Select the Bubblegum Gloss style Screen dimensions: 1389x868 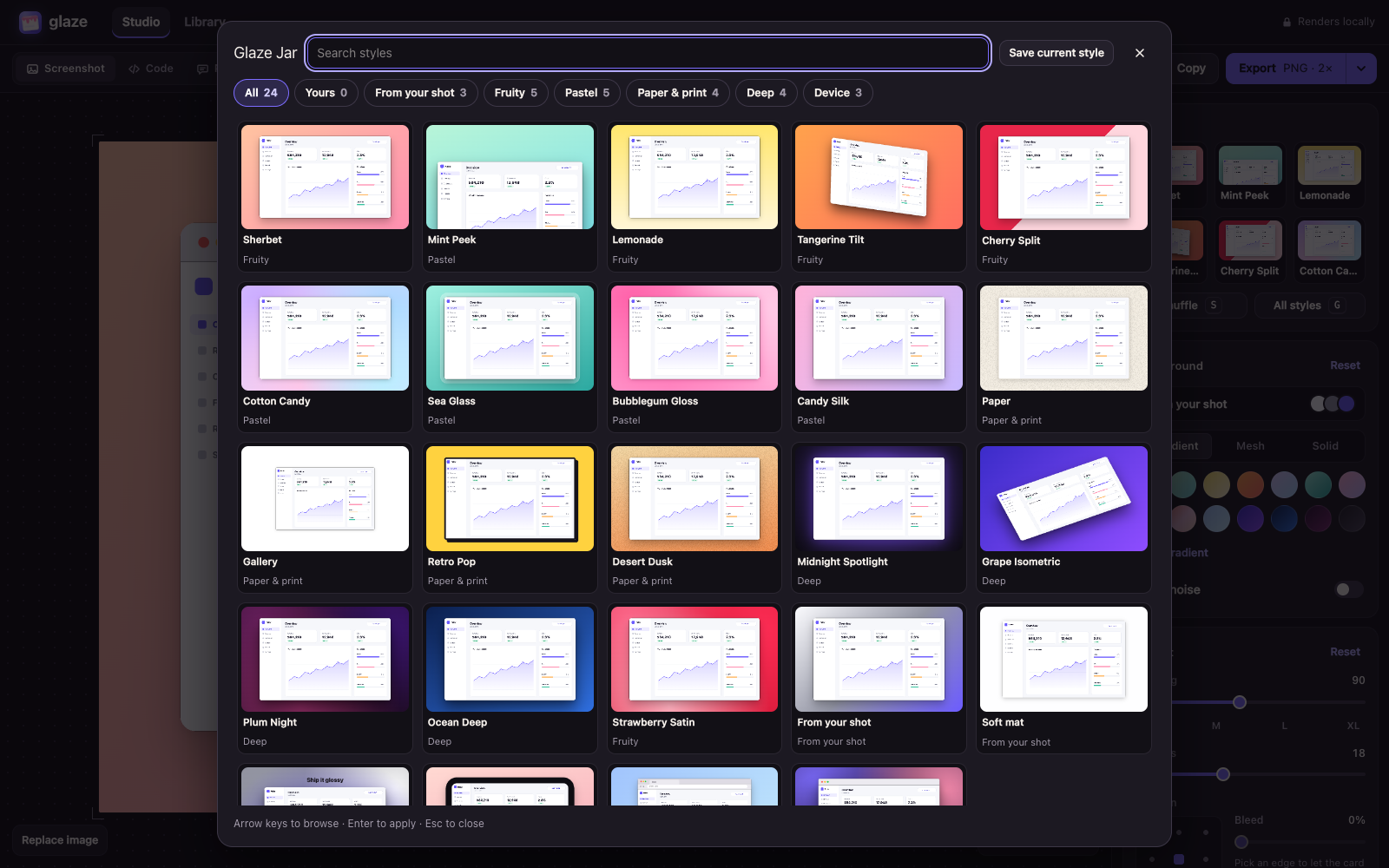pyautogui.click(x=694, y=358)
